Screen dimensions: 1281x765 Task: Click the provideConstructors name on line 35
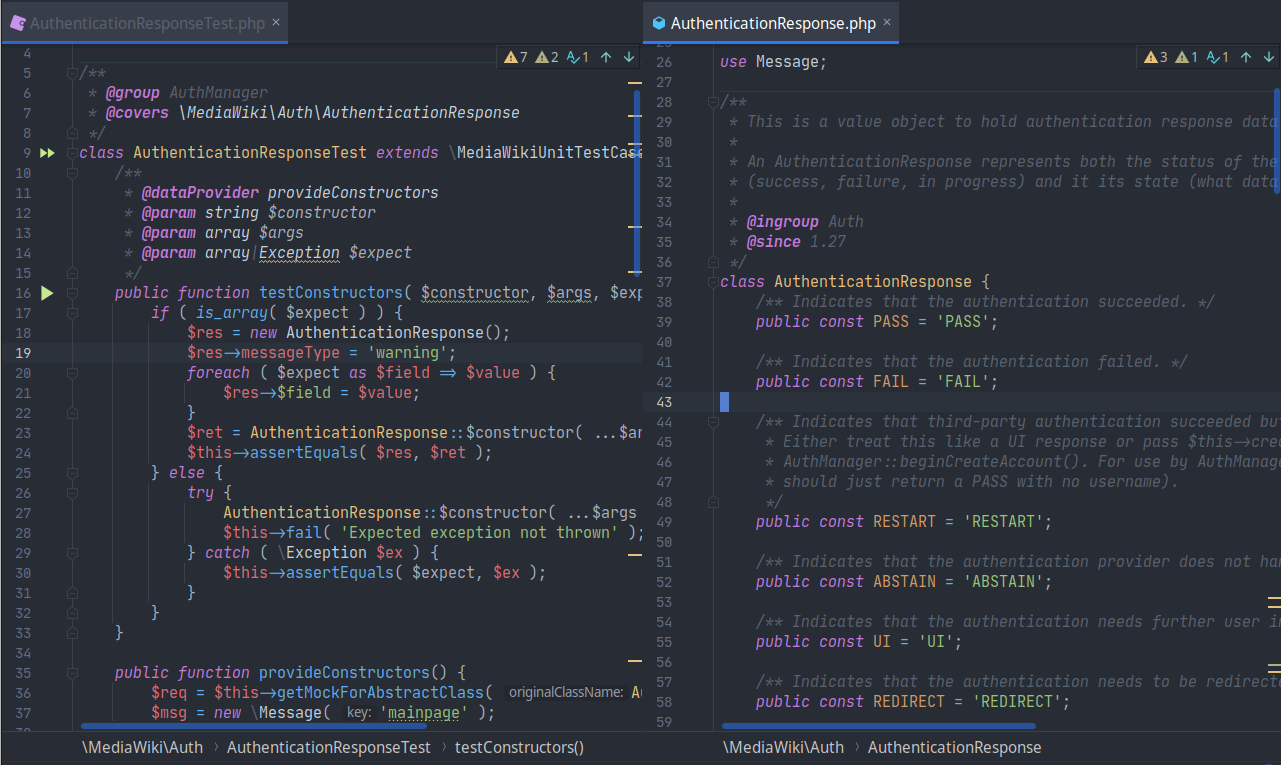coord(344,673)
